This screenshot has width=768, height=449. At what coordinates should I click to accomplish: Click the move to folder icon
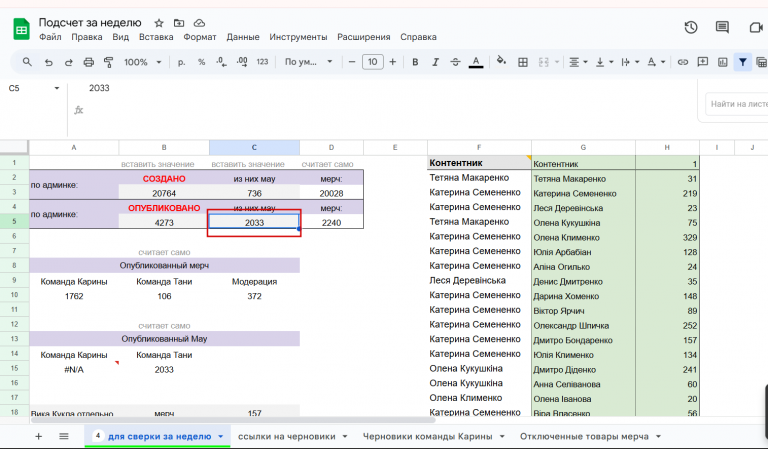click(179, 23)
